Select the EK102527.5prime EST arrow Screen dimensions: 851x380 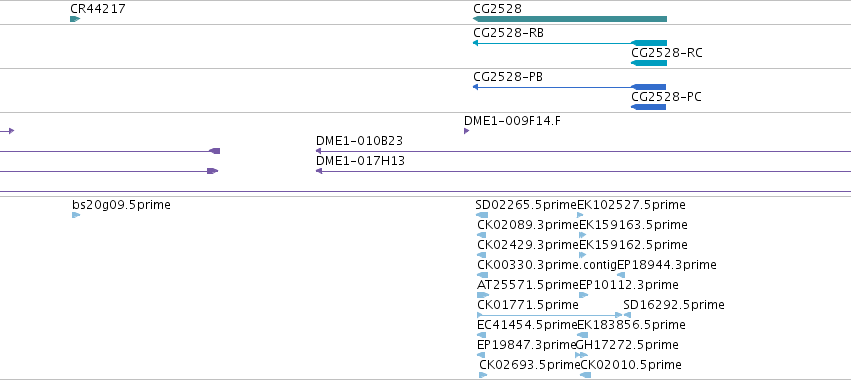point(580,215)
